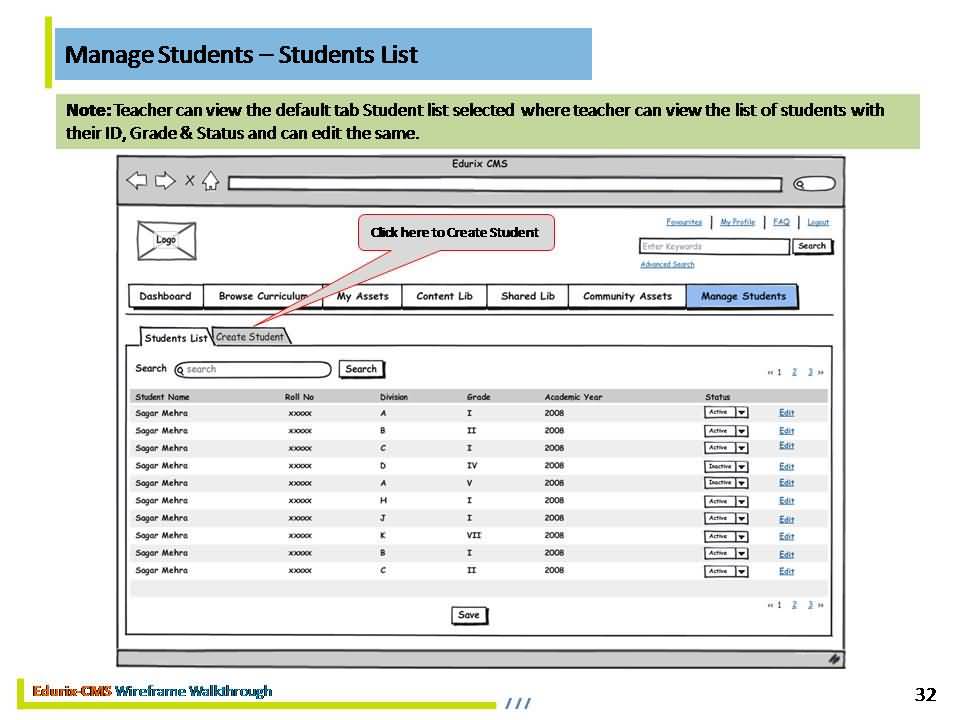
Task: Select the Browse Curriculum menu item
Action: (262, 297)
